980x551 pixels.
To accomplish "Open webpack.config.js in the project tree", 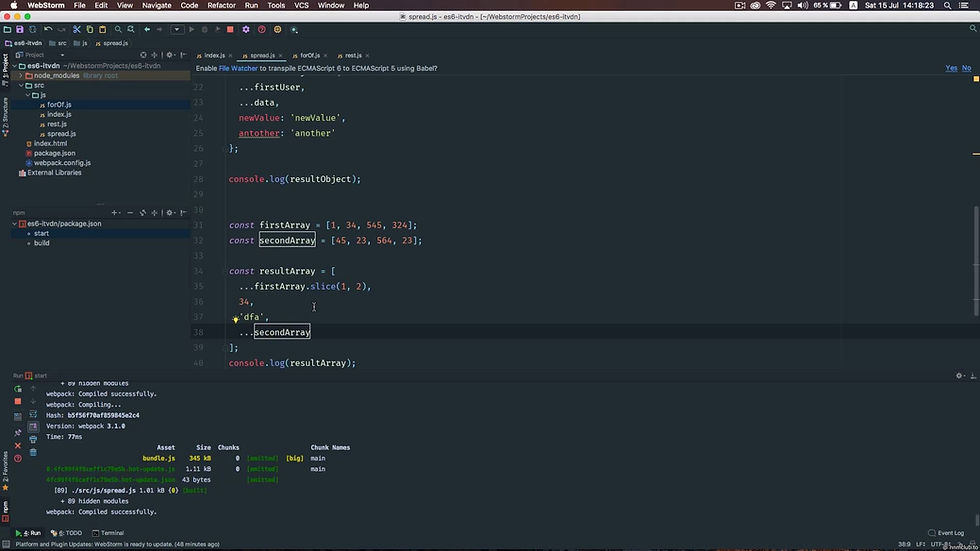I will point(62,163).
